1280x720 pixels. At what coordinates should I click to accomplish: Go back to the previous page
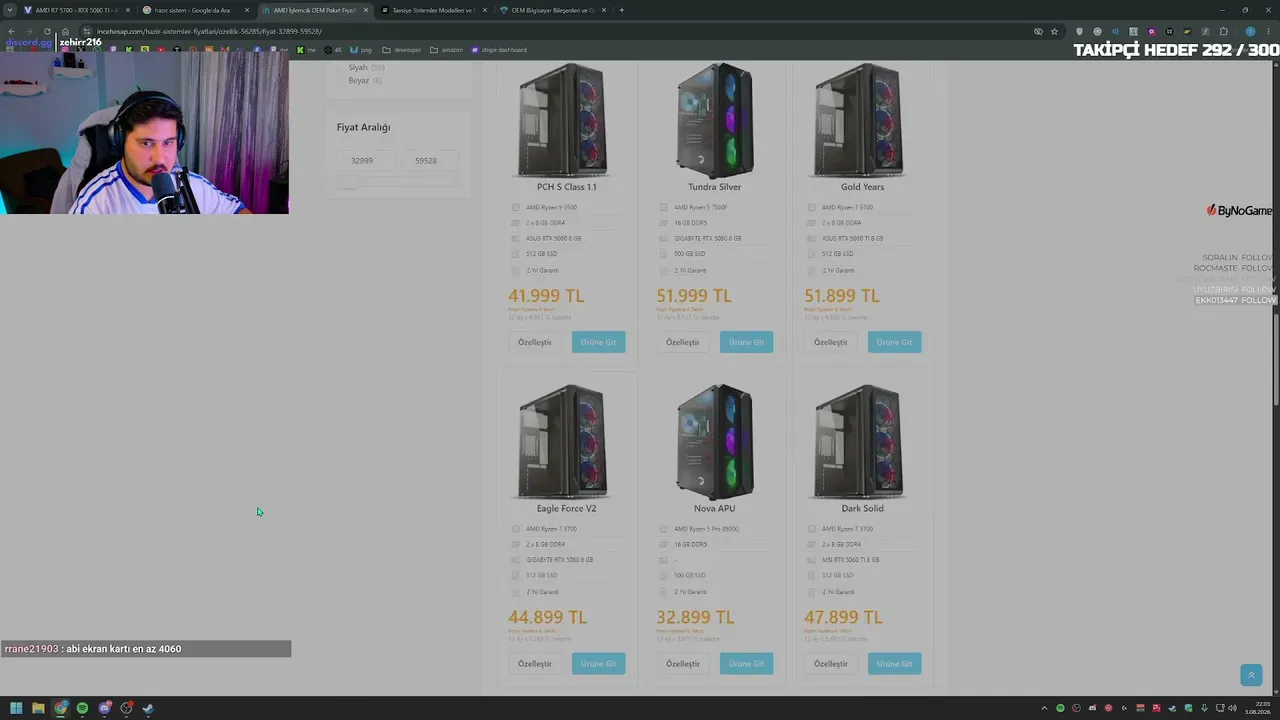[x=12, y=31]
